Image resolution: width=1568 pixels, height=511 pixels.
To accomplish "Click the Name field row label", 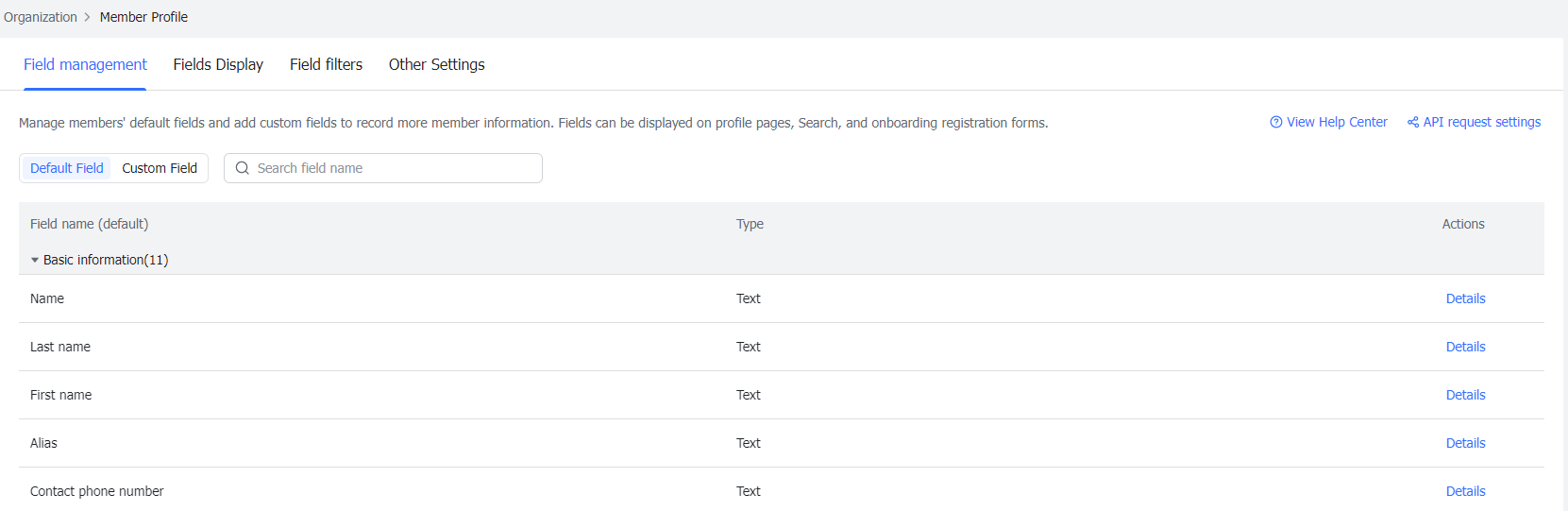I will coord(47,298).
